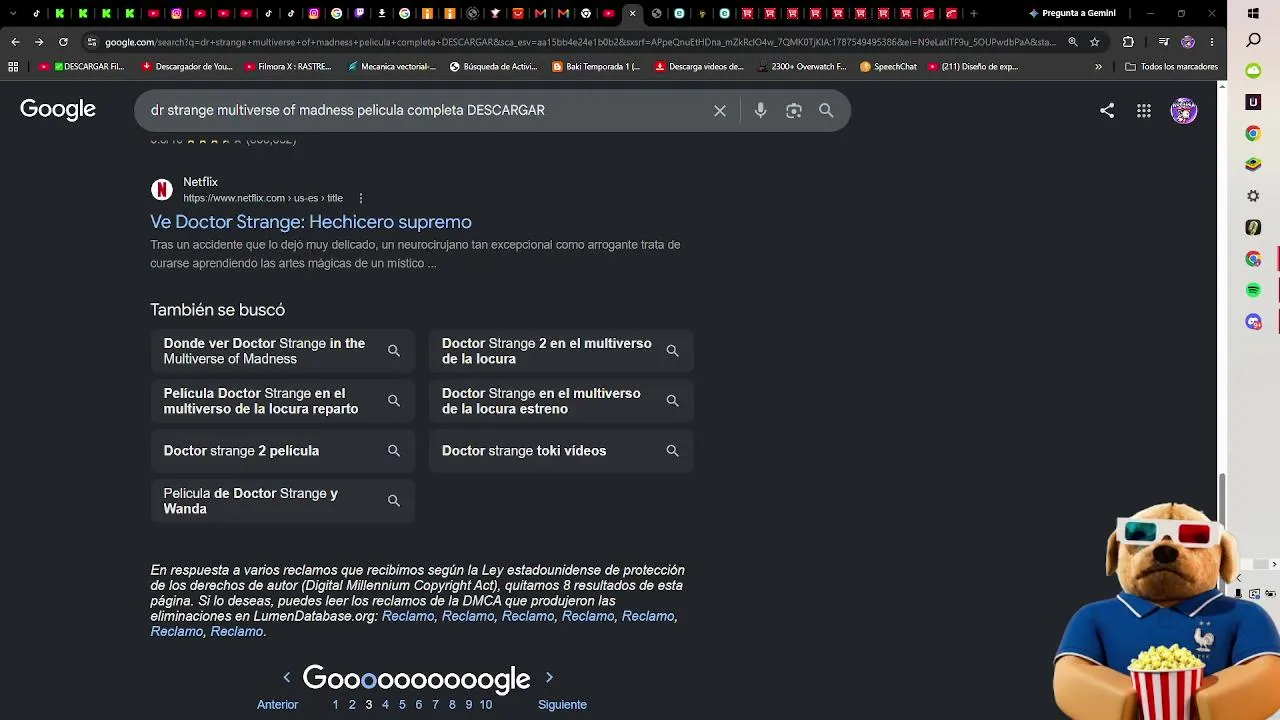Open the Google account avatar menu
Viewport: 1280px width, 720px height.
click(x=1184, y=111)
